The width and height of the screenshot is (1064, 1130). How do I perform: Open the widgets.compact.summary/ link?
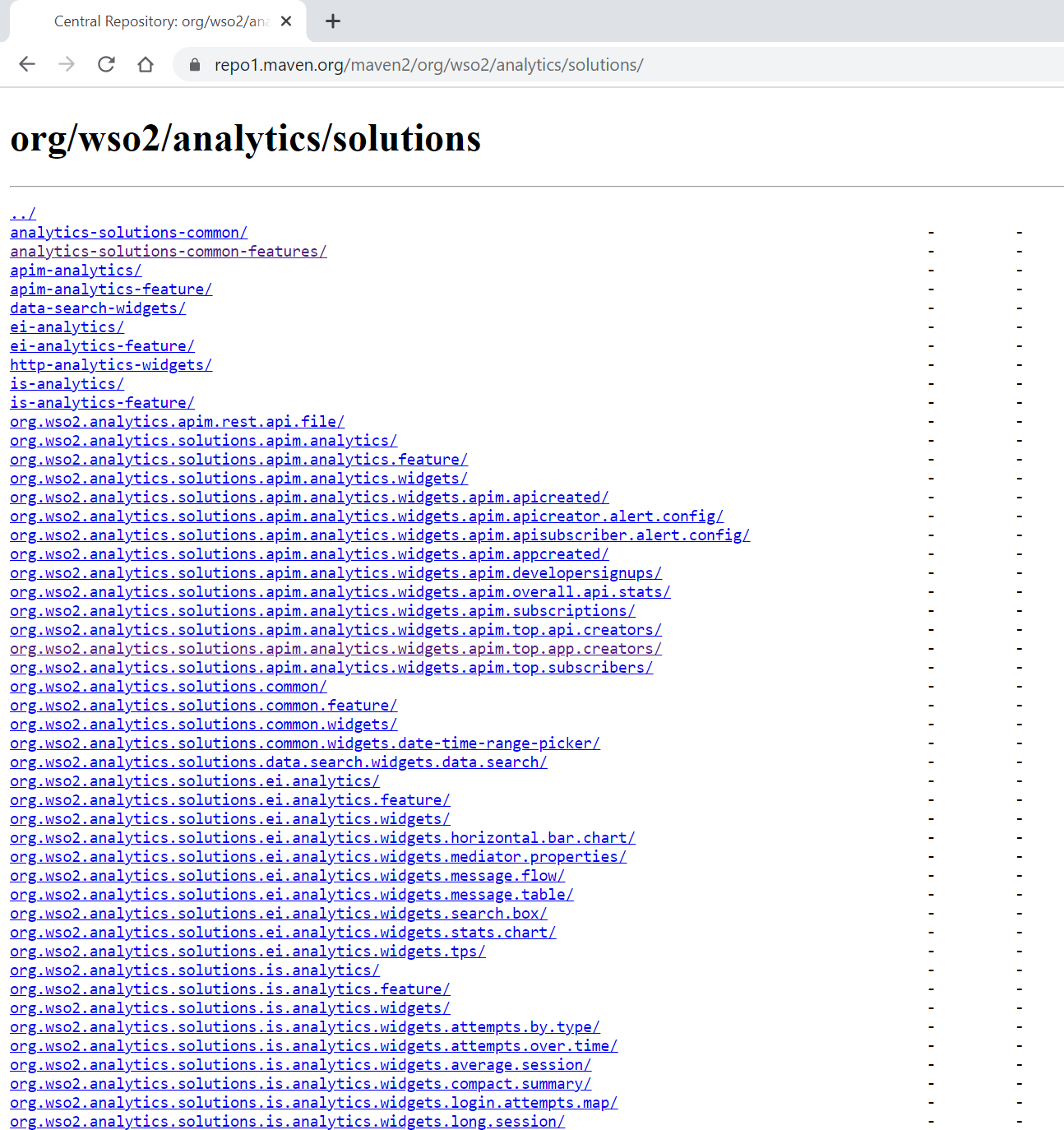(301, 1084)
